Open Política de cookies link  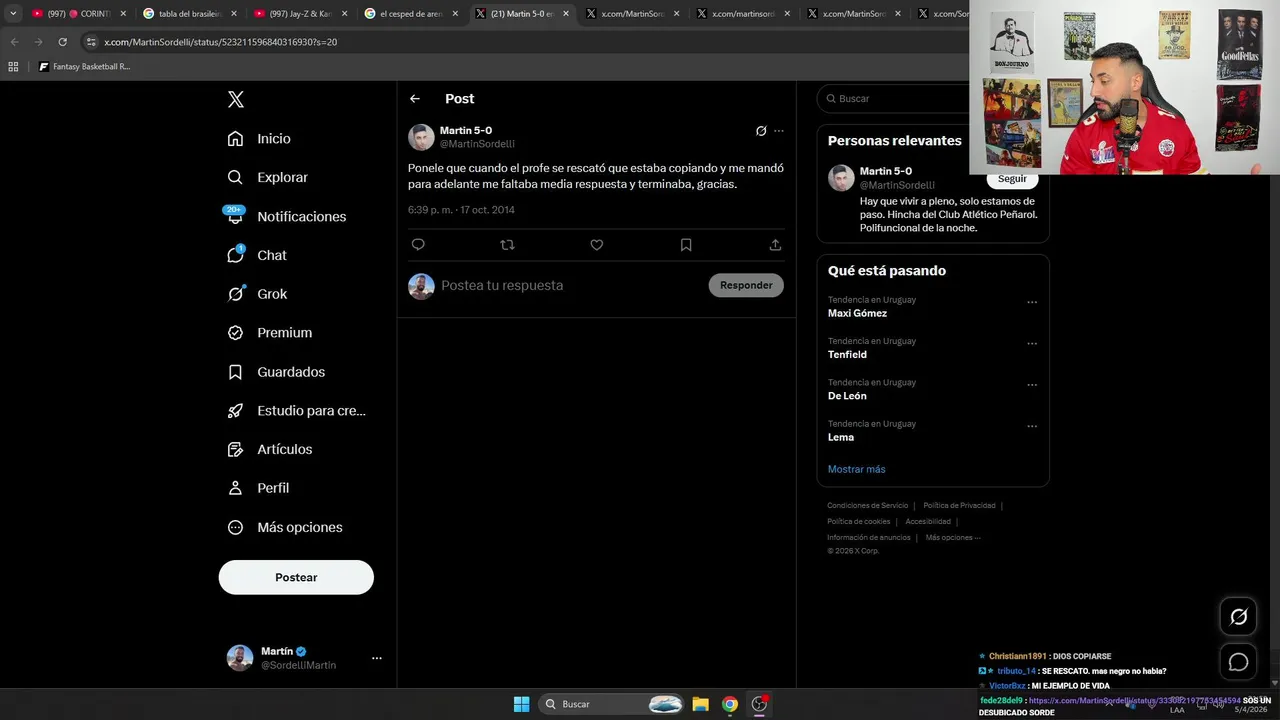858,522
